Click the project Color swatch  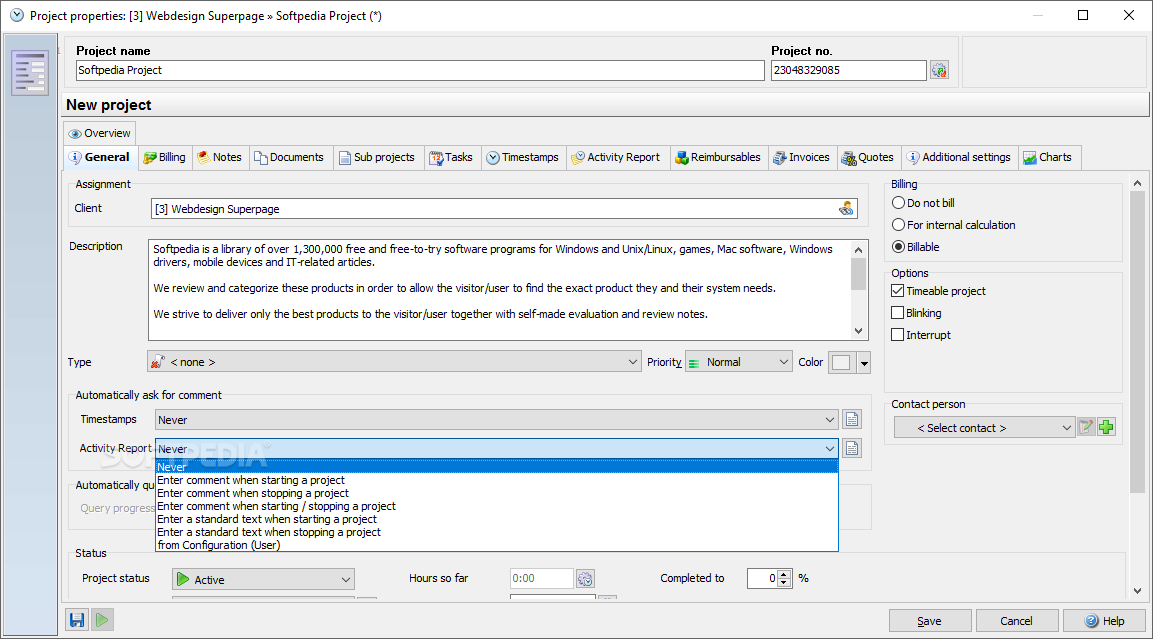tap(842, 363)
